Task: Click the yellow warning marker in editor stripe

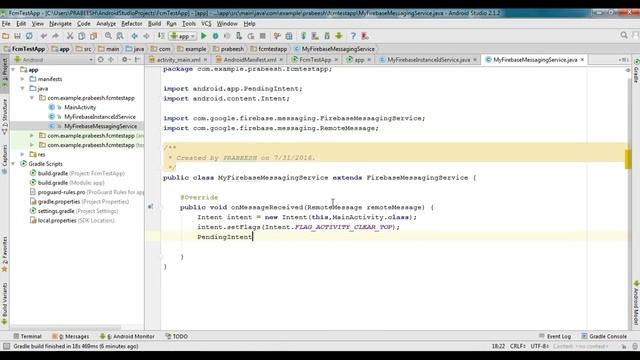Action: pyautogui.click(x=628, y=159)
